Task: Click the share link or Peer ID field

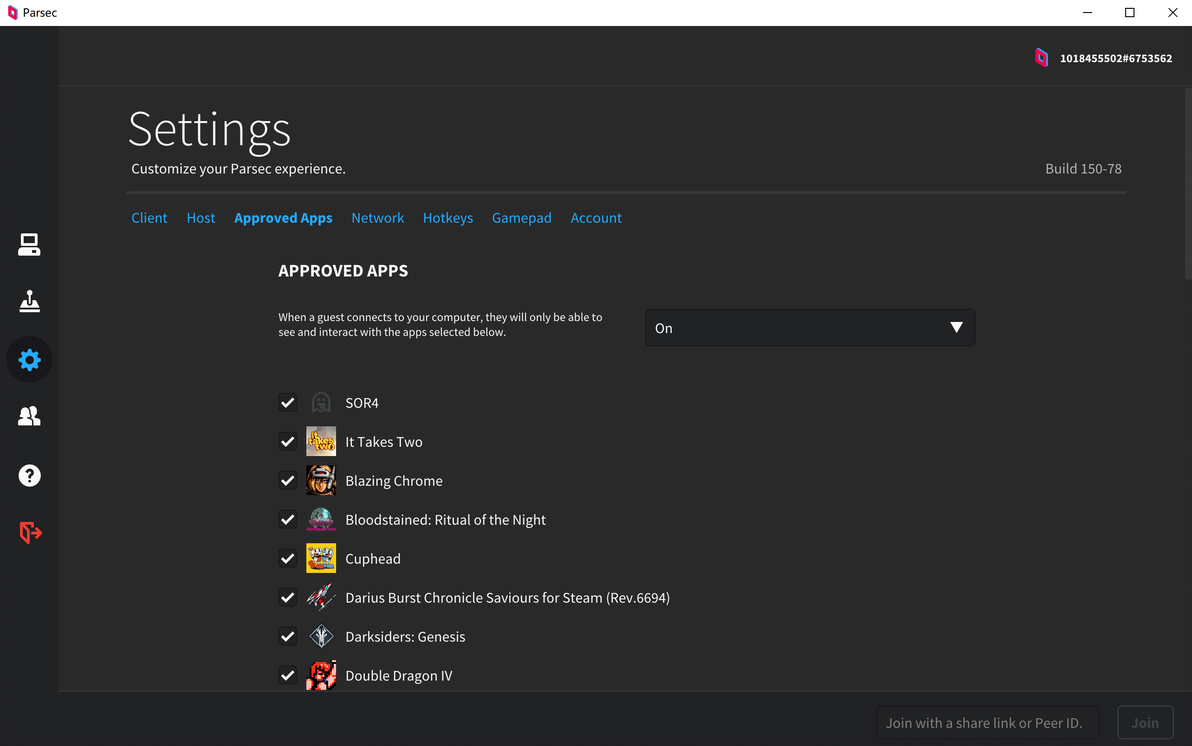Action: [986, 723]
